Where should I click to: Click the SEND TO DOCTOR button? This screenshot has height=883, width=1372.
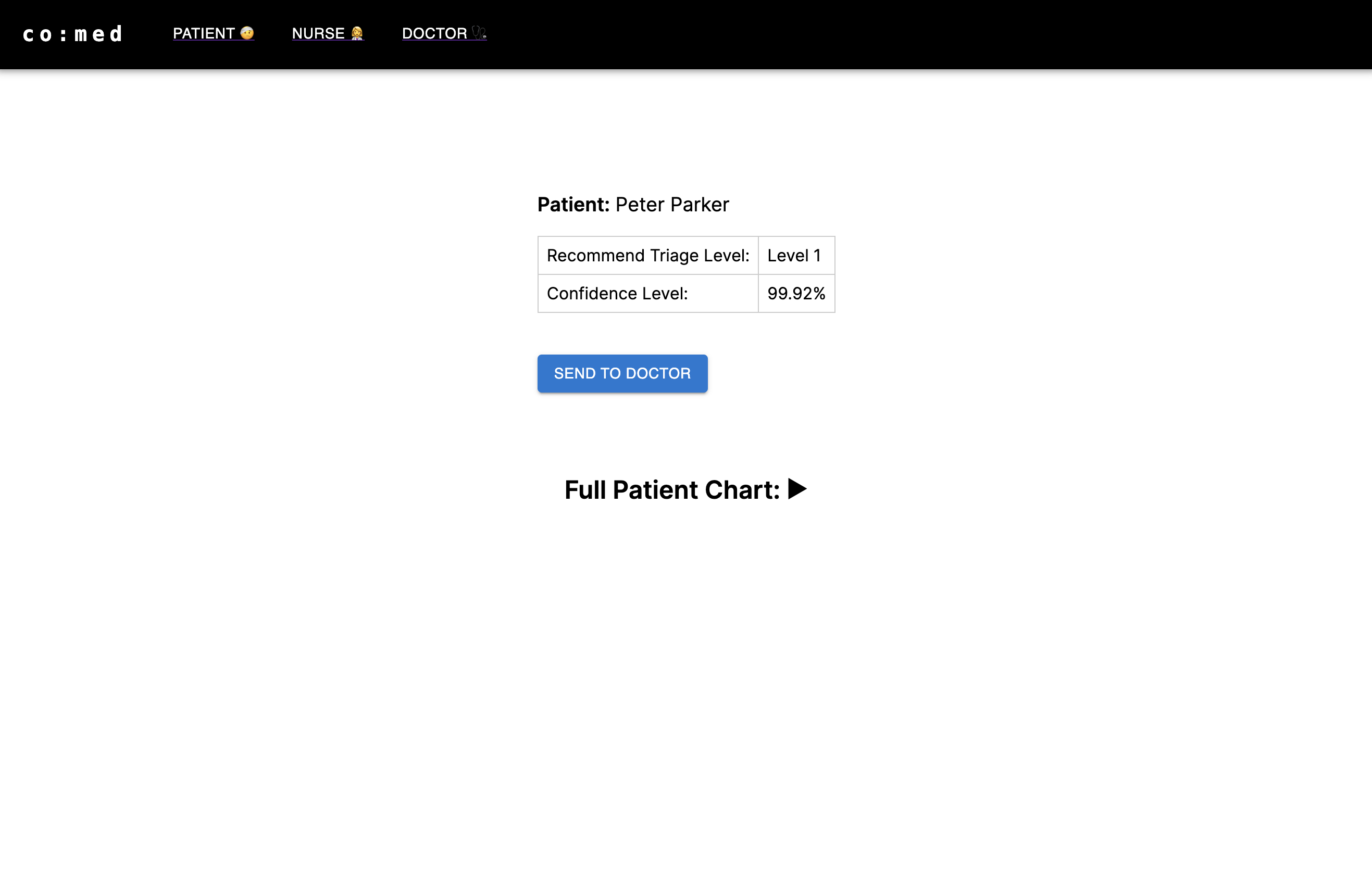622,373
